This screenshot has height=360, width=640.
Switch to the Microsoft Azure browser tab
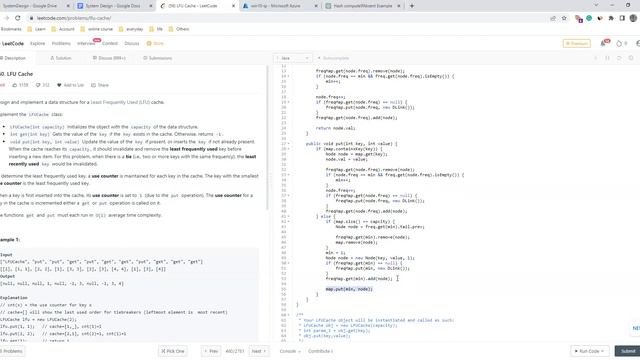pyautogui.click(x=280, y=6)
